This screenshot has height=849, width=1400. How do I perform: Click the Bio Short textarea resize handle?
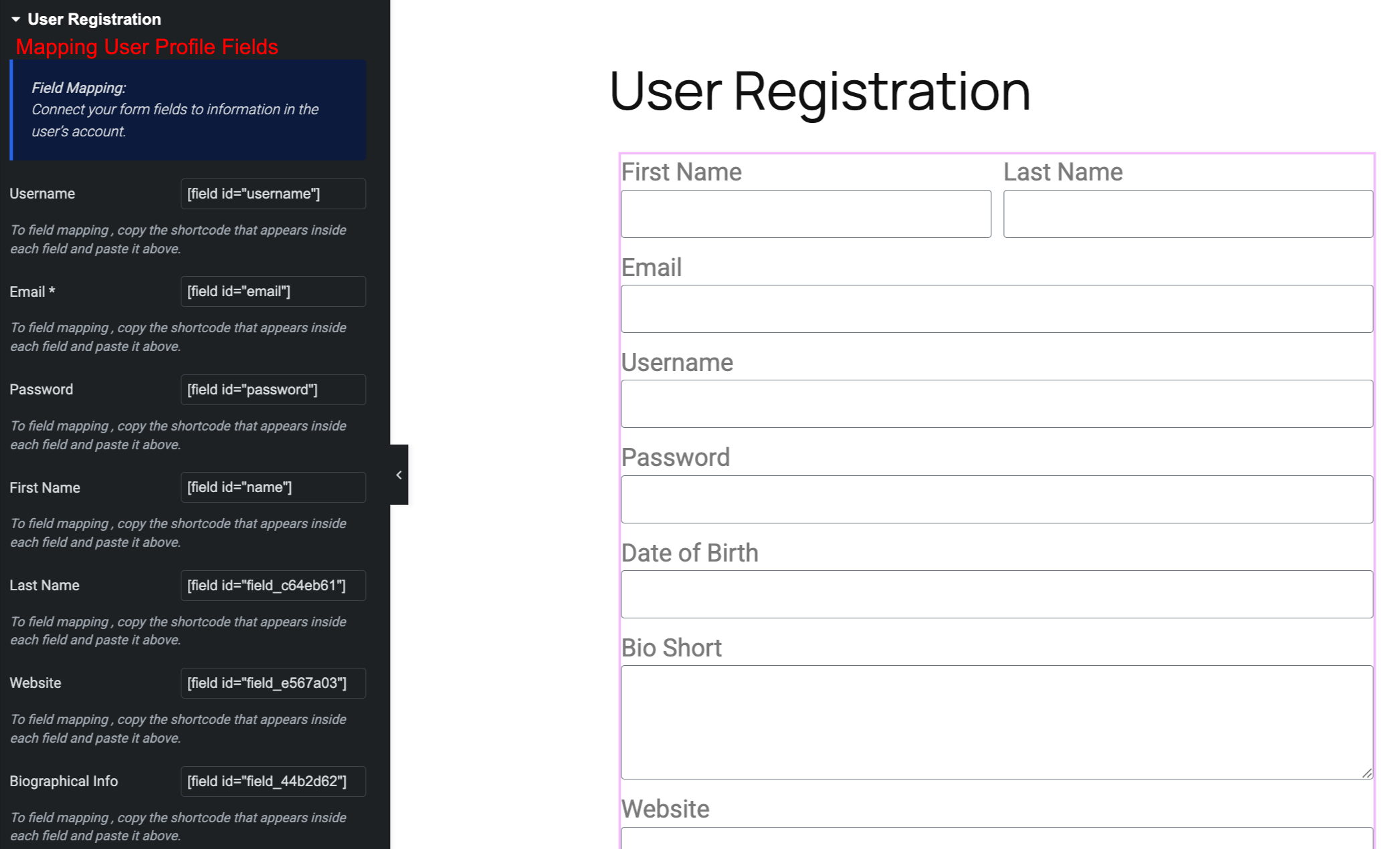pos(1367,773)
